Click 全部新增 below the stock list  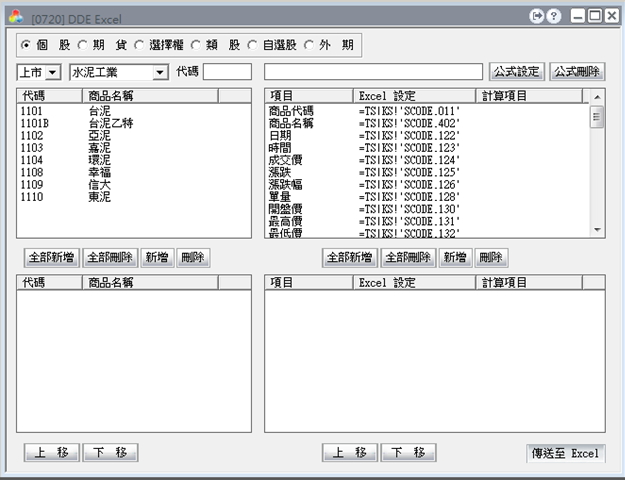pyautogui.click(x=49, y=257)
